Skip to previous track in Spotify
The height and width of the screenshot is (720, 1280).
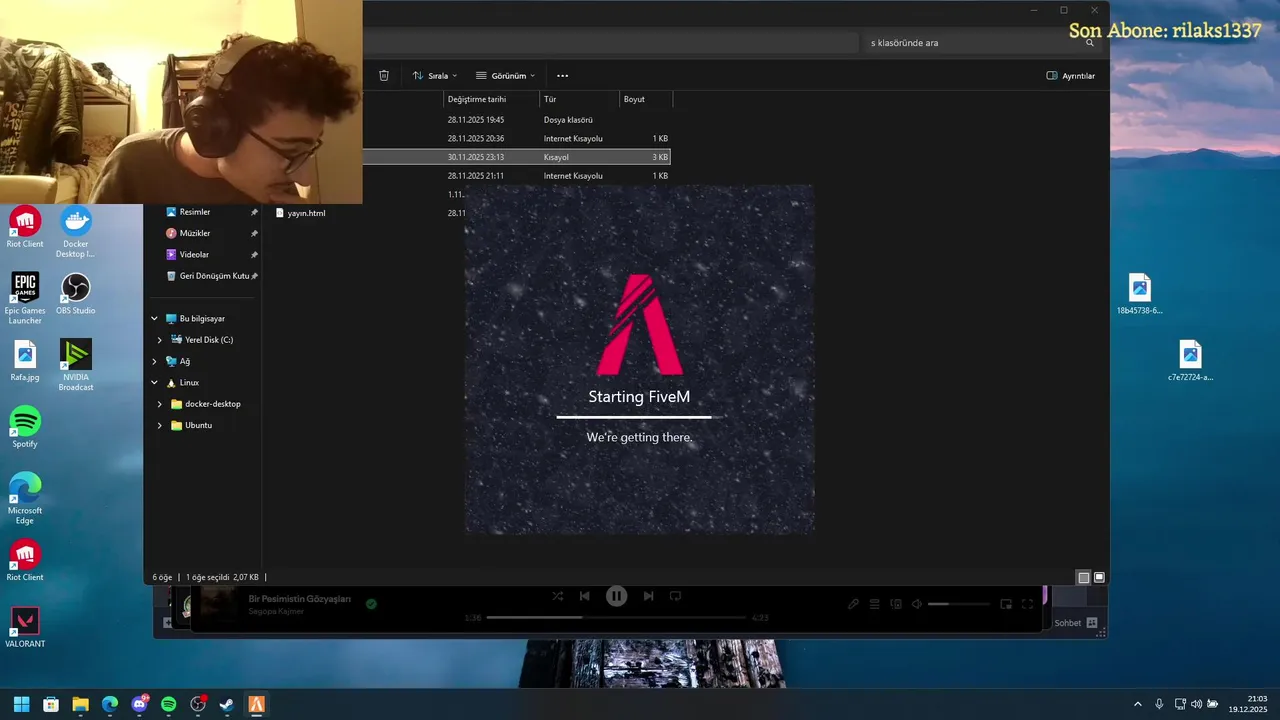(x=585, y=596)
